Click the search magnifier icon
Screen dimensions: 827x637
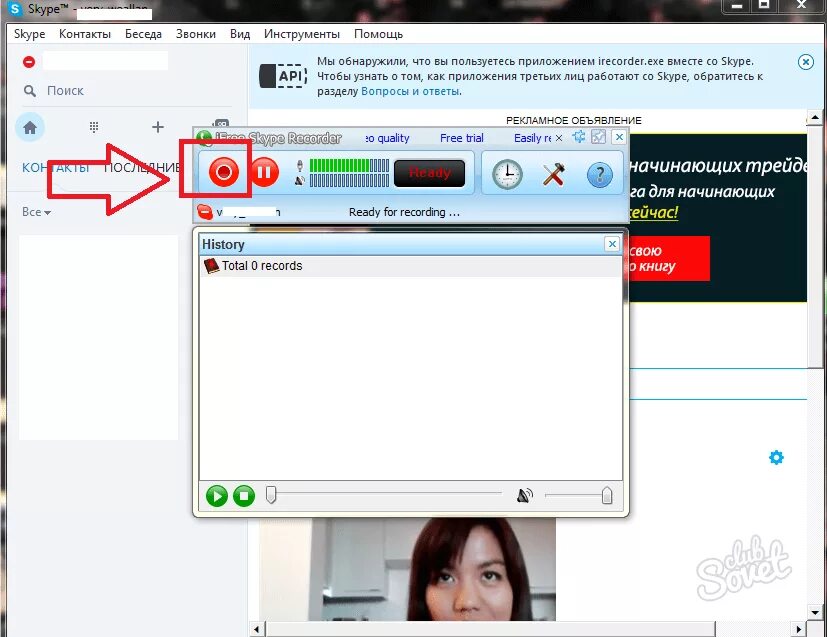pyautogui.click(x=30, y=91)
